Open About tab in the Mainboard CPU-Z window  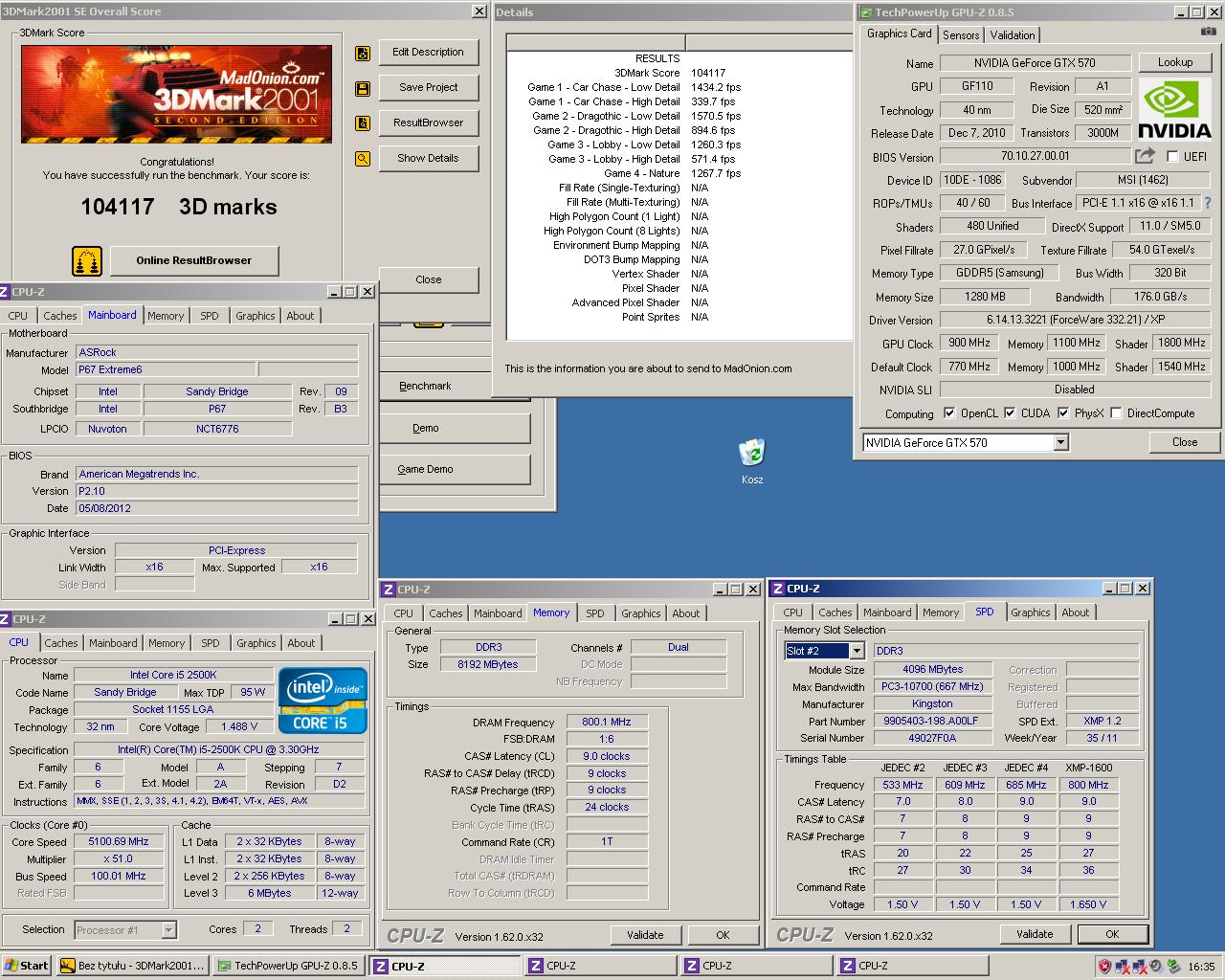301,316
